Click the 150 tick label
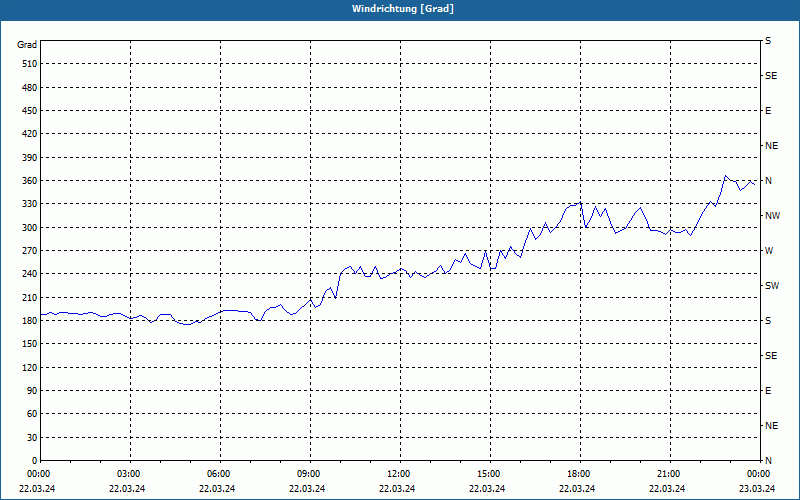This screenshot has width=800, height=500. coord(30,344)
